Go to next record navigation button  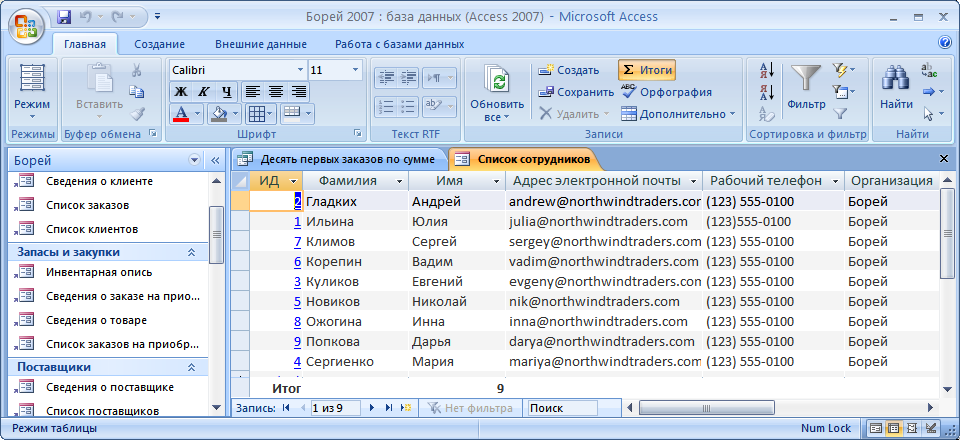click(371, 408)
